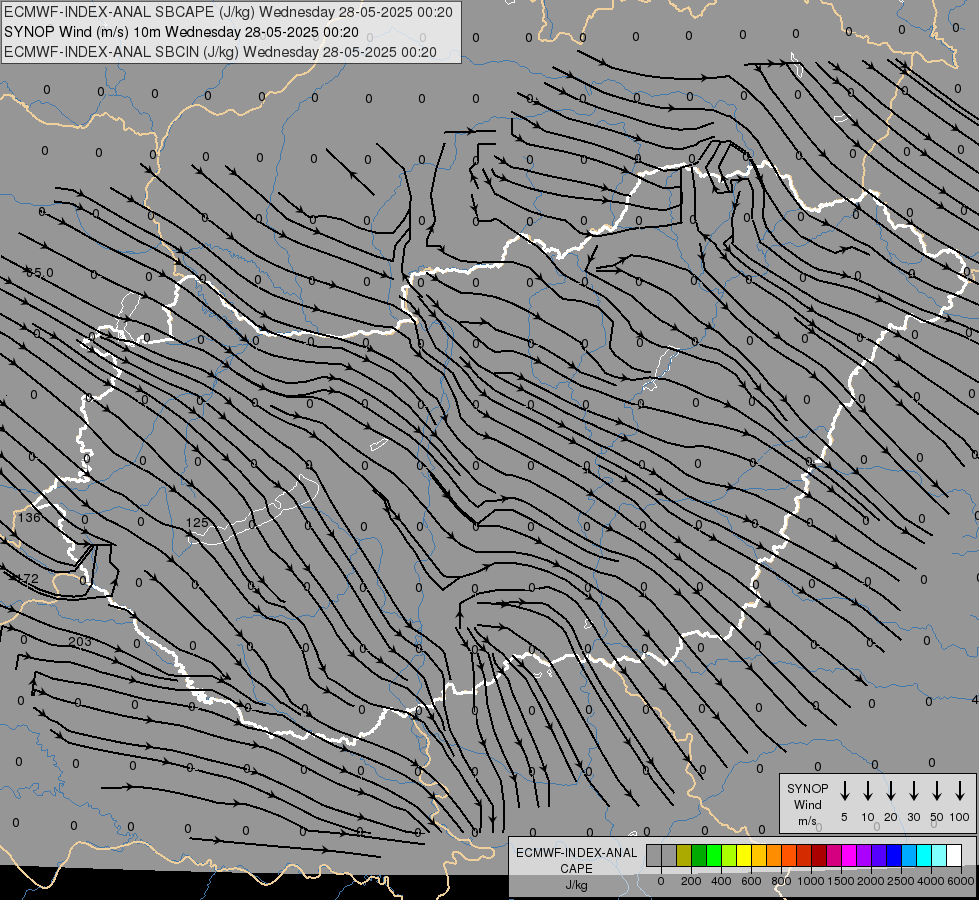
Task: Click the 4000 tick label on colorbar
Action: coord(931,881)
